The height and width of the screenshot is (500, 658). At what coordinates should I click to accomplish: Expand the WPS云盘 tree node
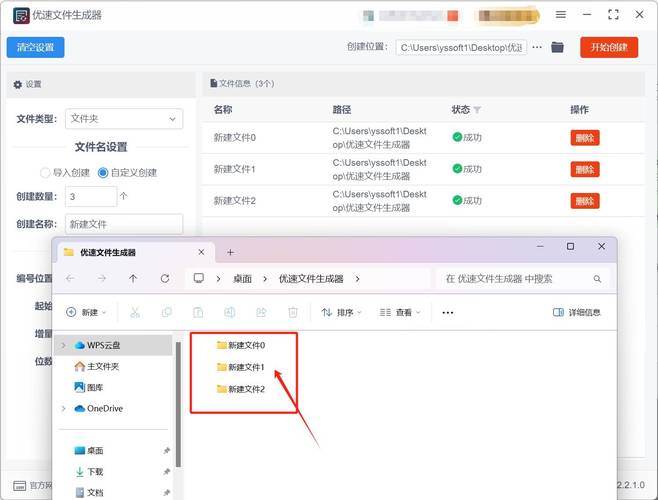click(x=64, y=345)
